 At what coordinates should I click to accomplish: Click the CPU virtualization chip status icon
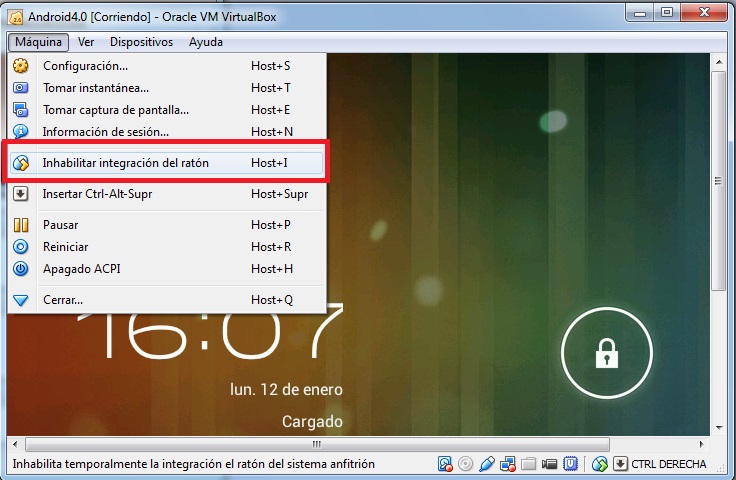tap(570, 464)
